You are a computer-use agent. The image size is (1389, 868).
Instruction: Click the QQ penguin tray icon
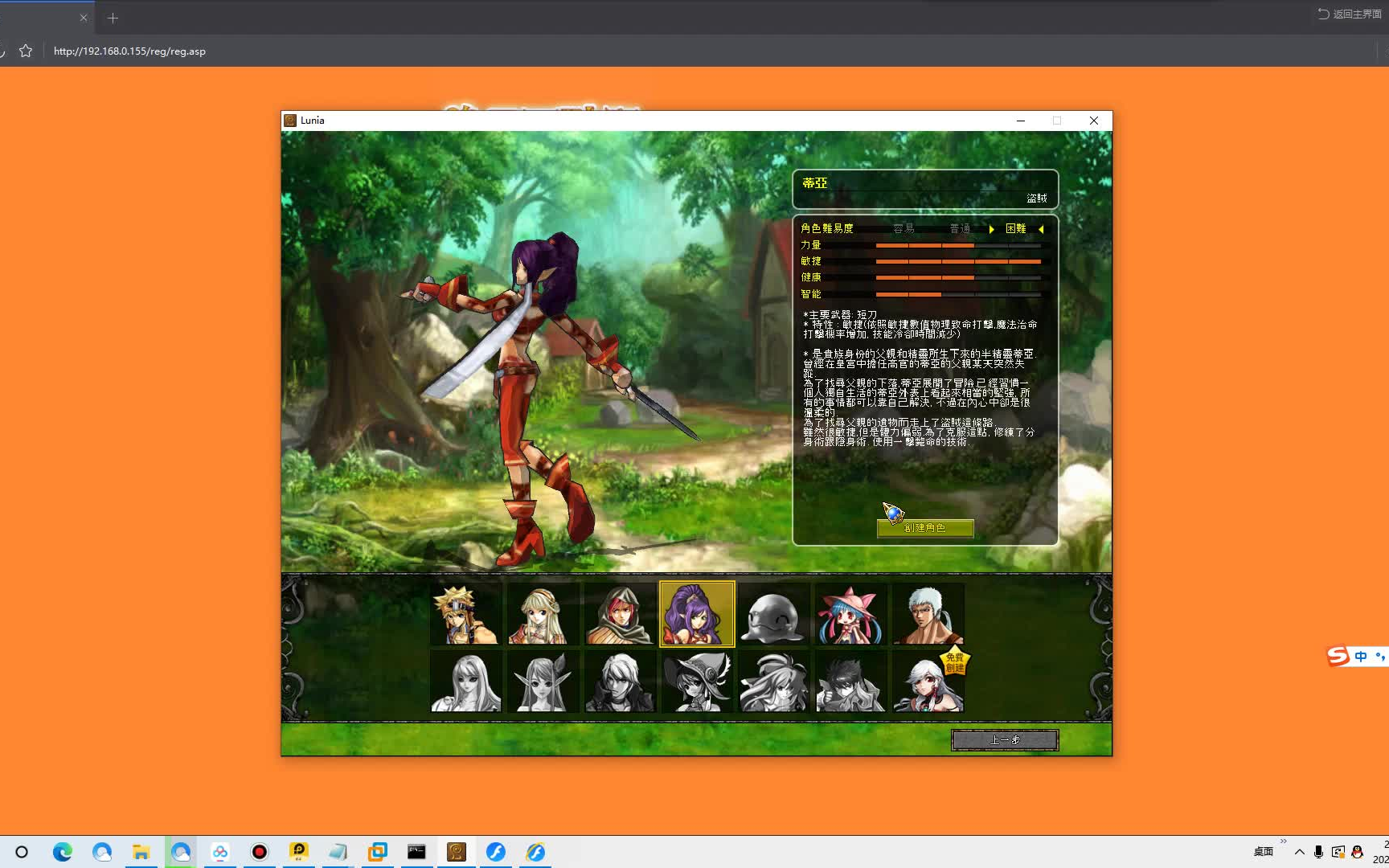coord(1358,852)
